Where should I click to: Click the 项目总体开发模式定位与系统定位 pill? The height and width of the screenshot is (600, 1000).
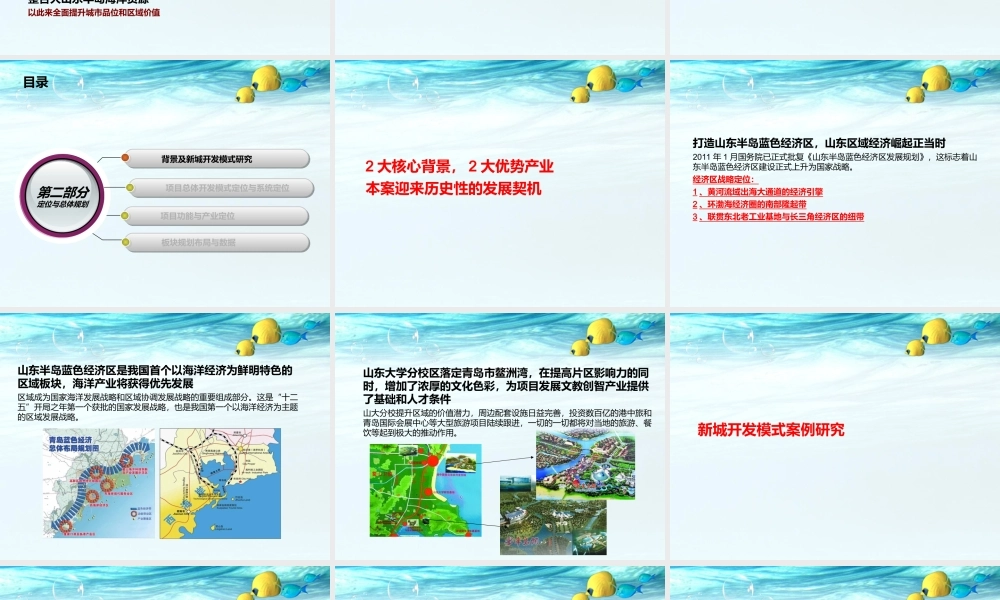click(x=221, y=188)
